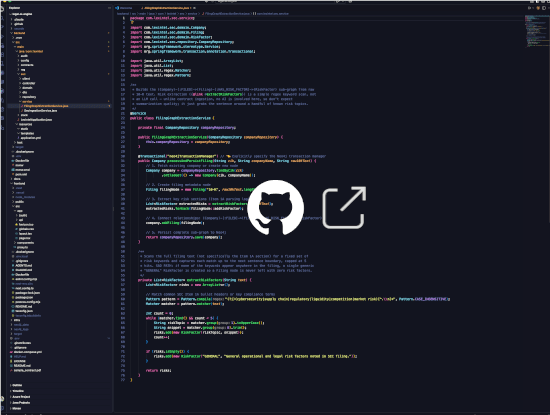Collapse the backend folder

click(19, 33)
